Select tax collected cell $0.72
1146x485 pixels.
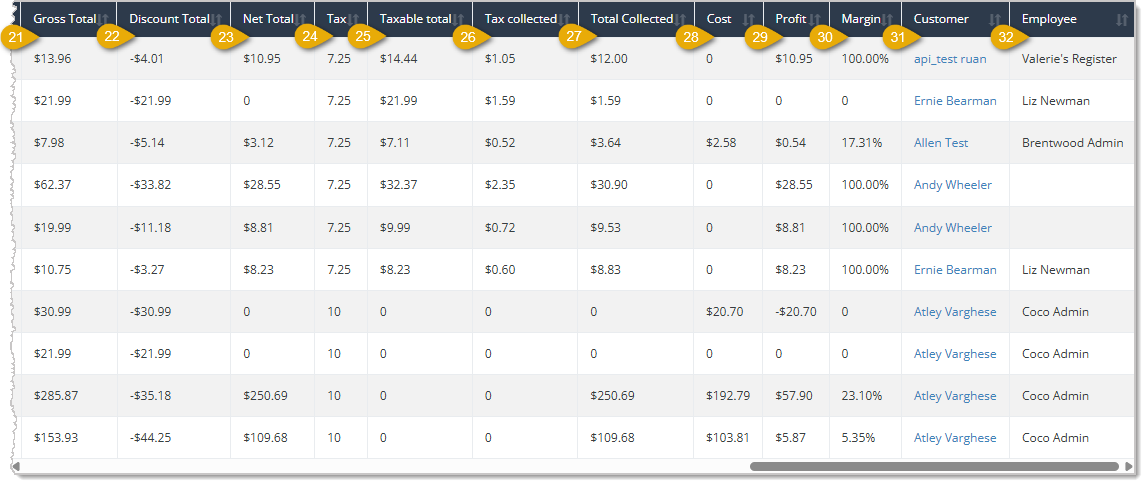coord(500,227)
